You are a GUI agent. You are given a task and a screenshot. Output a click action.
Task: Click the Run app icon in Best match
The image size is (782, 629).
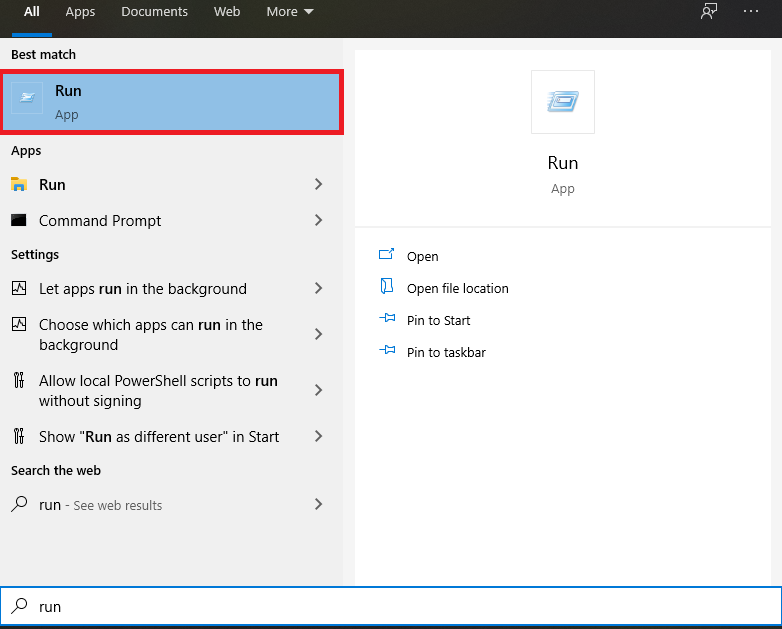click(27, 99)
